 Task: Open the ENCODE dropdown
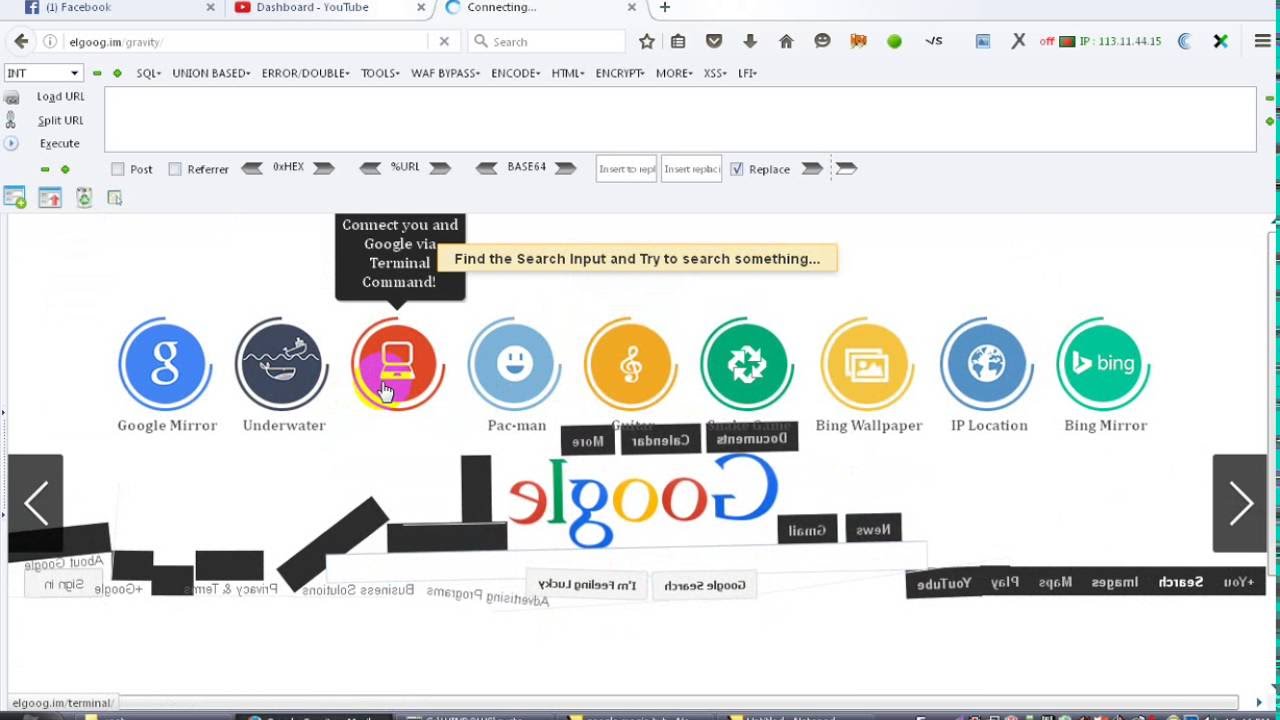(x=515, y=73)
